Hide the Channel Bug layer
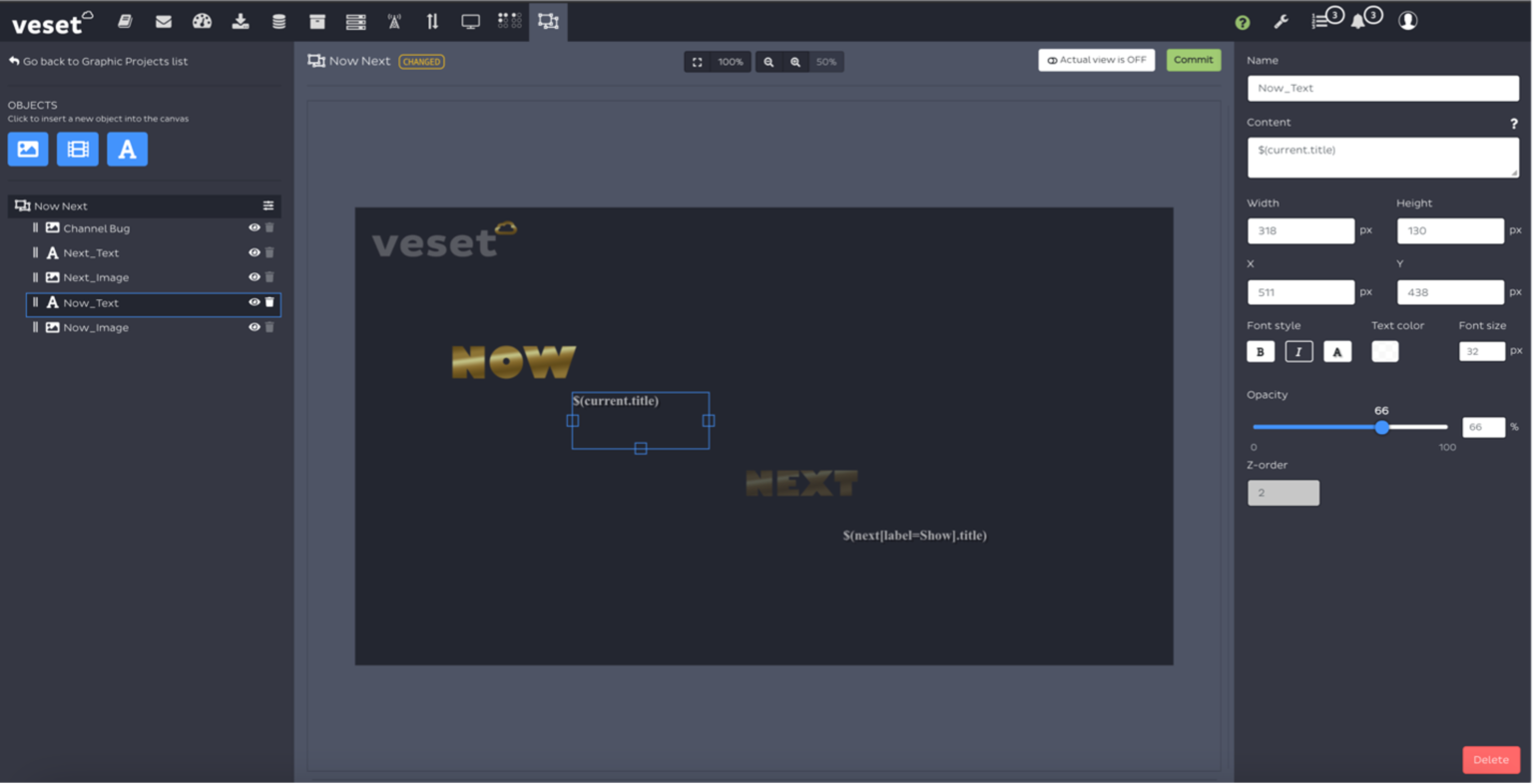 pos(254,228)
